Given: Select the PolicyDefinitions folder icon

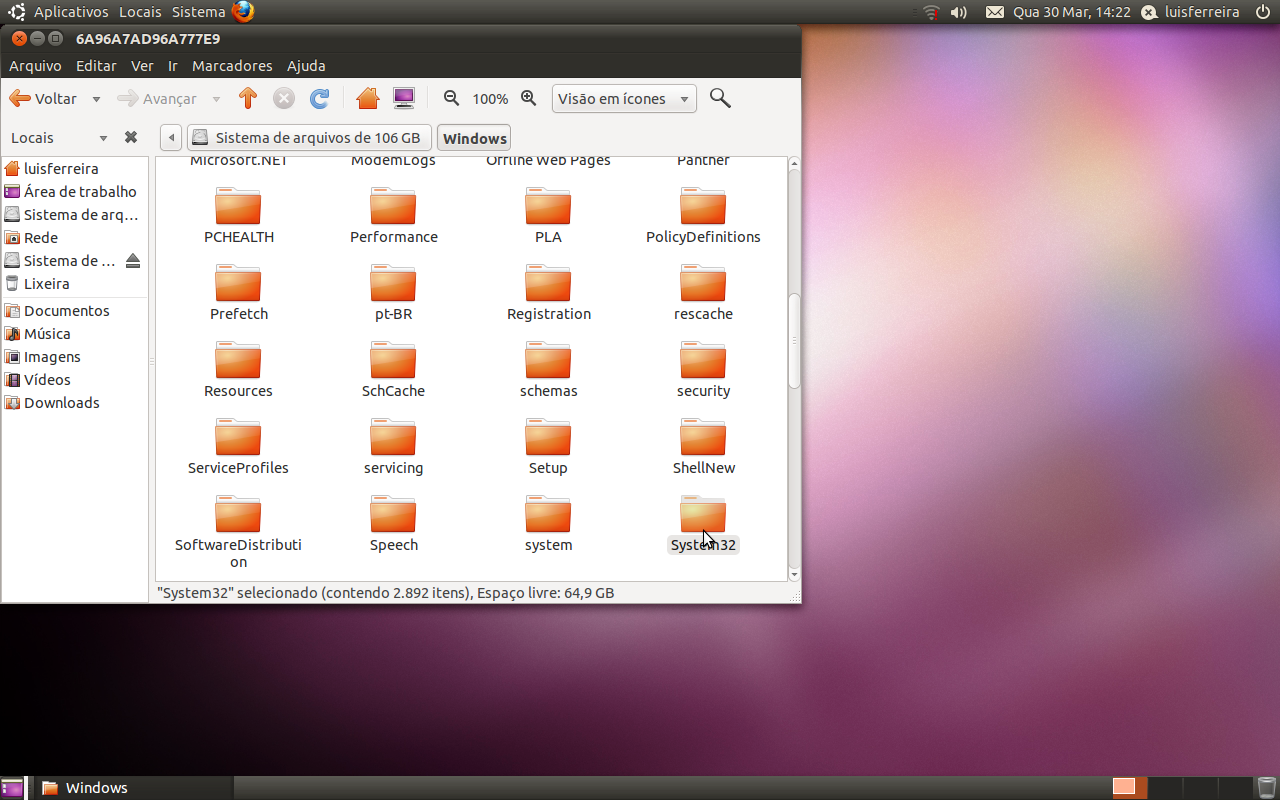Looking at the screenshot, I should pyautogui.click(x=703, y=205).
